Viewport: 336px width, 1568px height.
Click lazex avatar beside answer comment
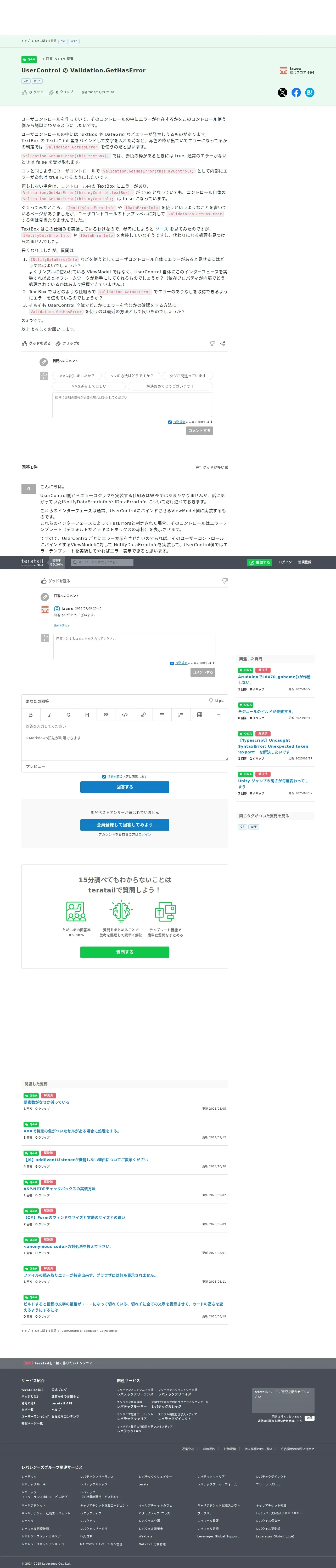[x=44, y=609]
